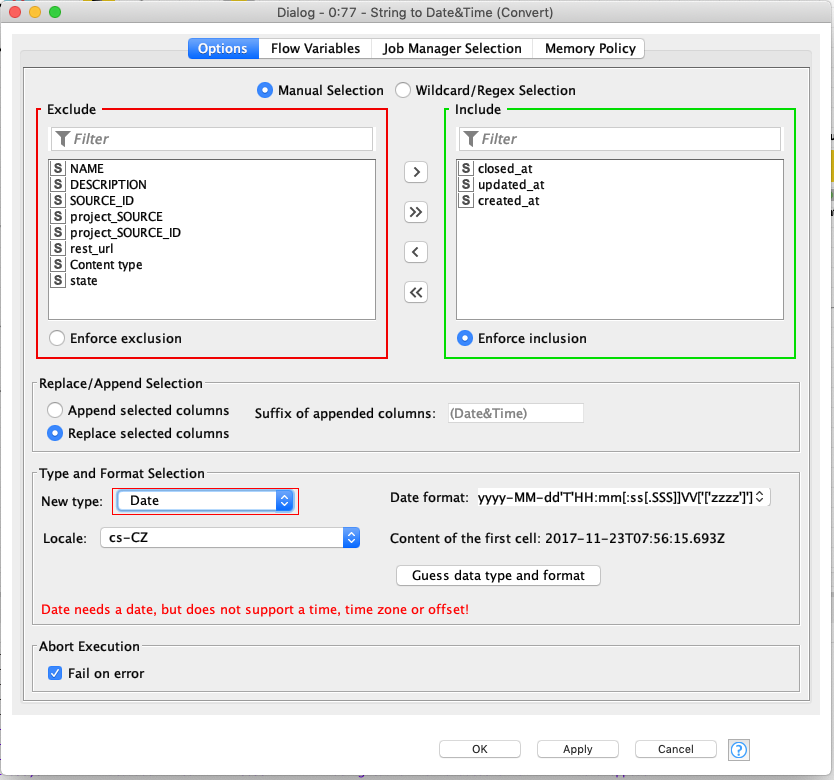Click the add single column arrow button
The height and width of the screenshot is (780, 834).
click(x=416, y=172)
